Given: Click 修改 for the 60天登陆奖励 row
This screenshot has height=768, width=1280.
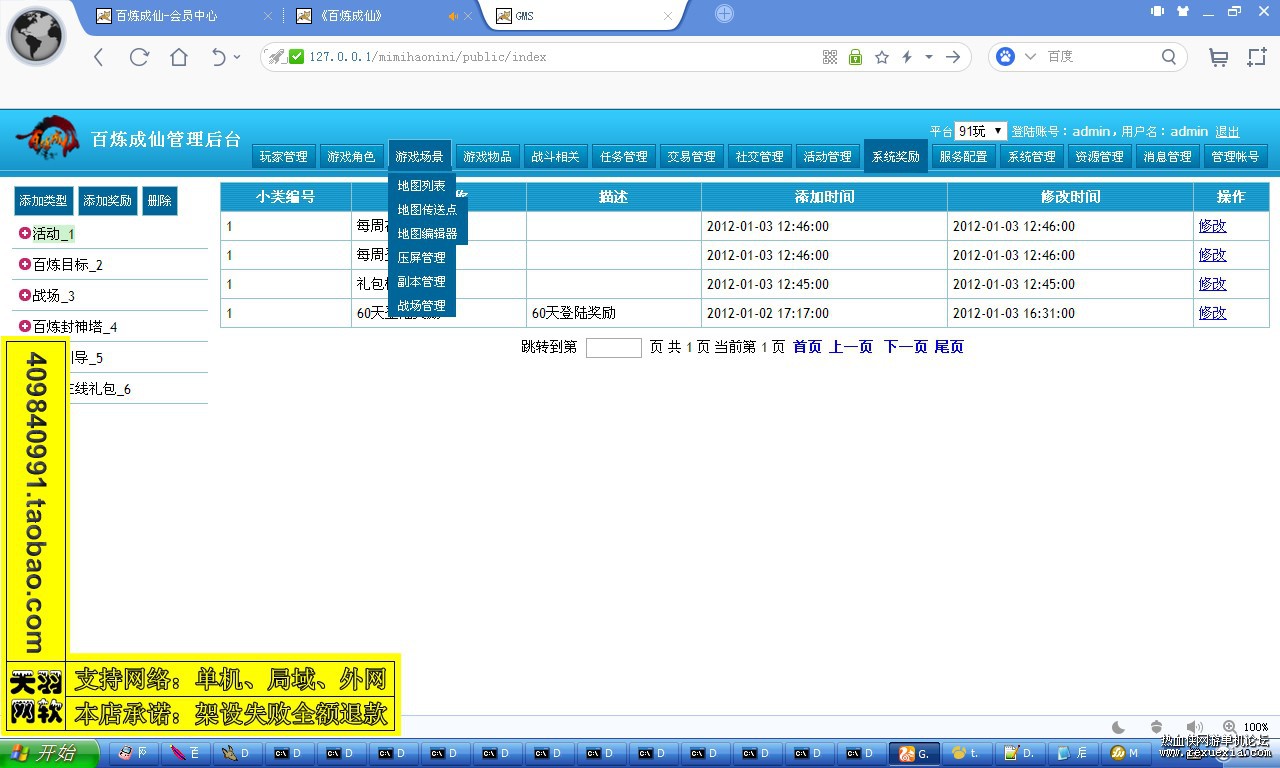Looking at the screenshot, I should (x=1213, y=313).
